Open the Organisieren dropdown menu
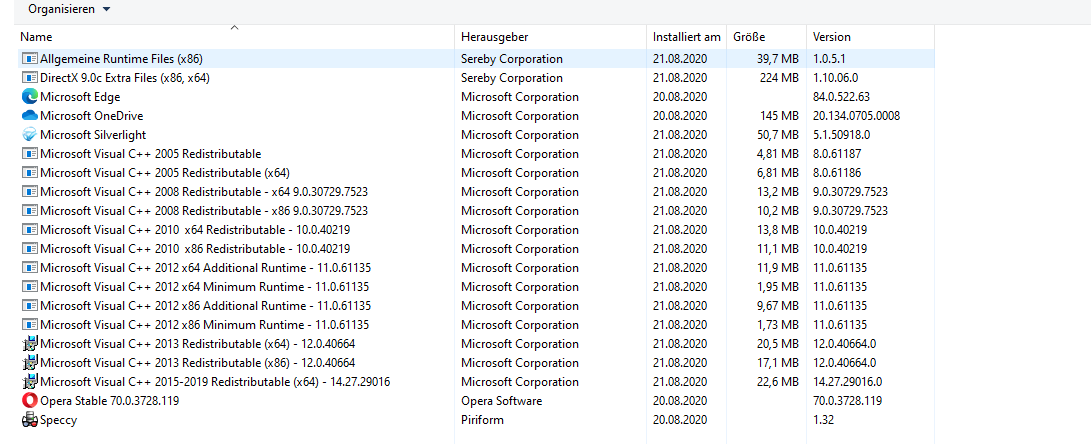This screenshot has width=1091, height=444. click(69, 9)
